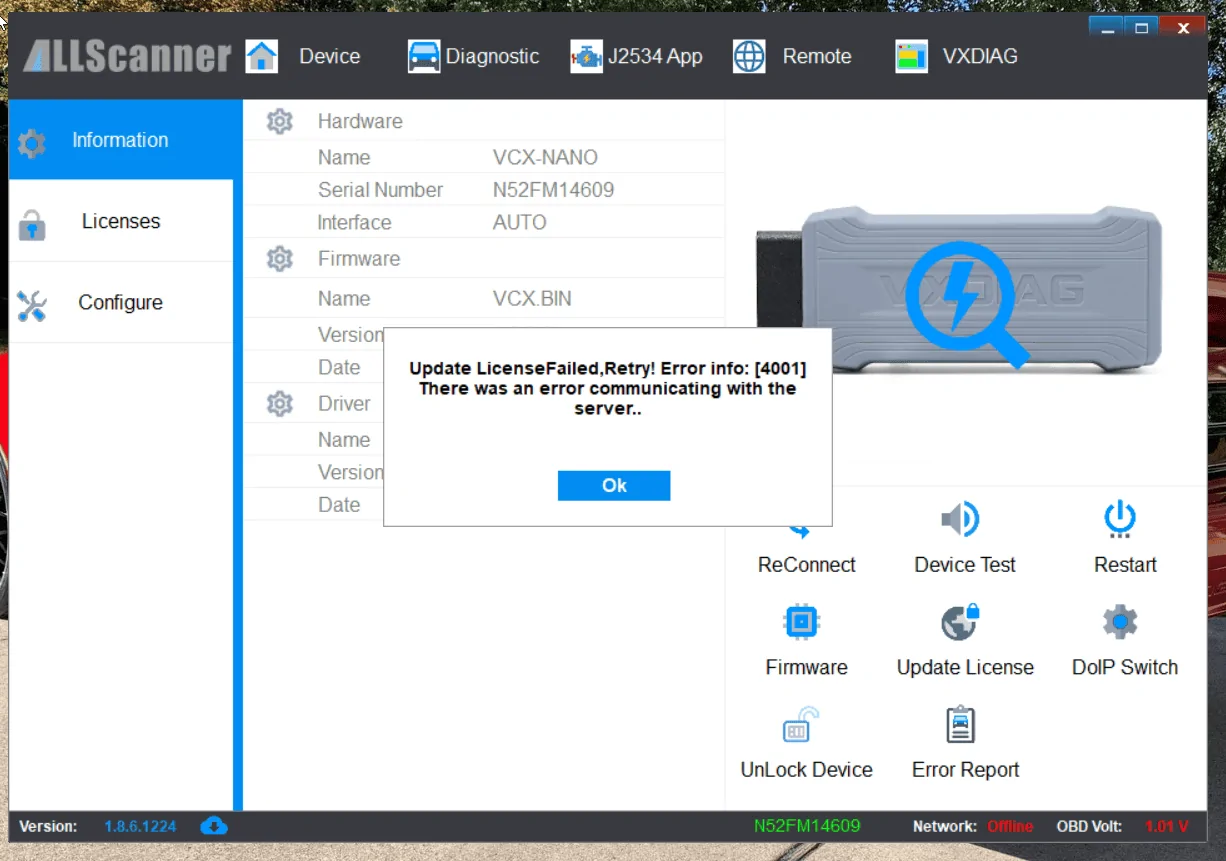
Task: Click the Update License globe icon
Action: (961, 622)
